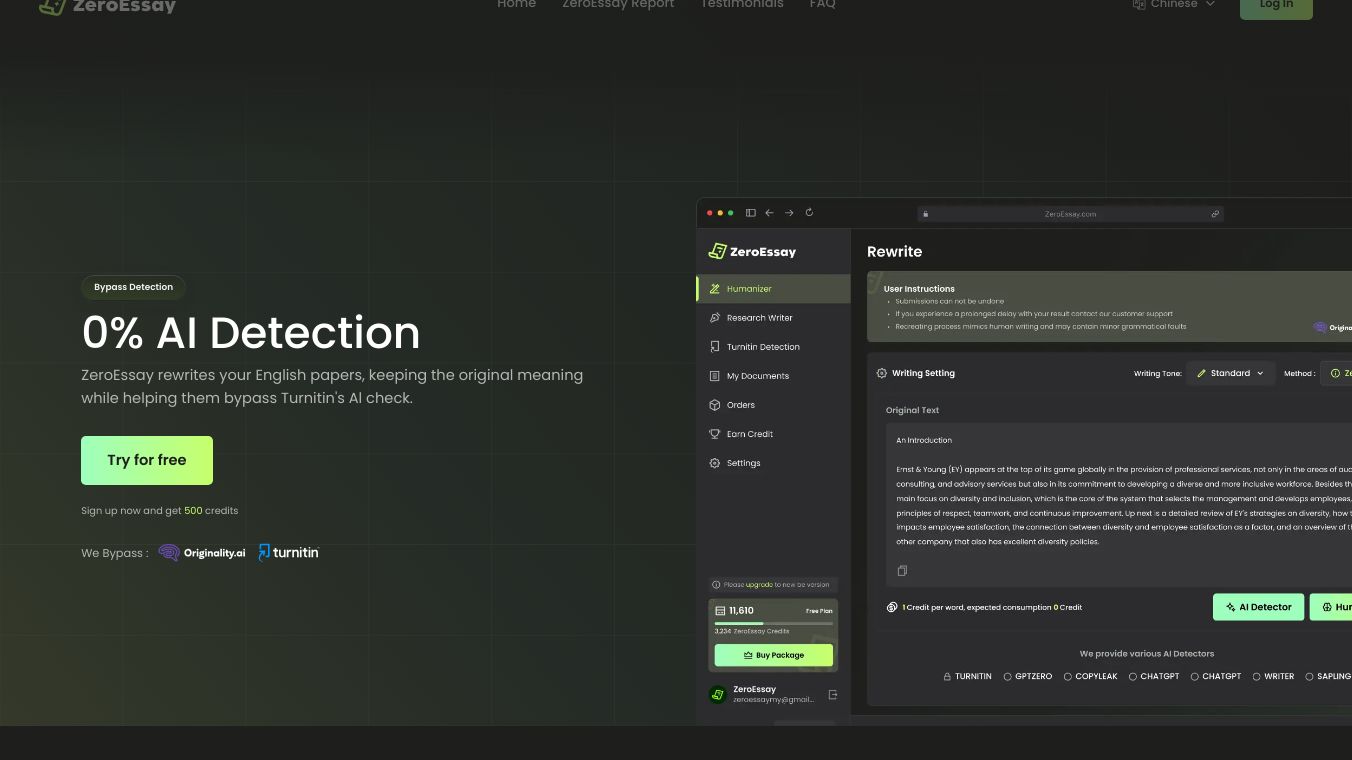The height and width of the screenshot is (760, 1352).
Task: Click Submissions can not be undone instruction
Action: (949, 301)
